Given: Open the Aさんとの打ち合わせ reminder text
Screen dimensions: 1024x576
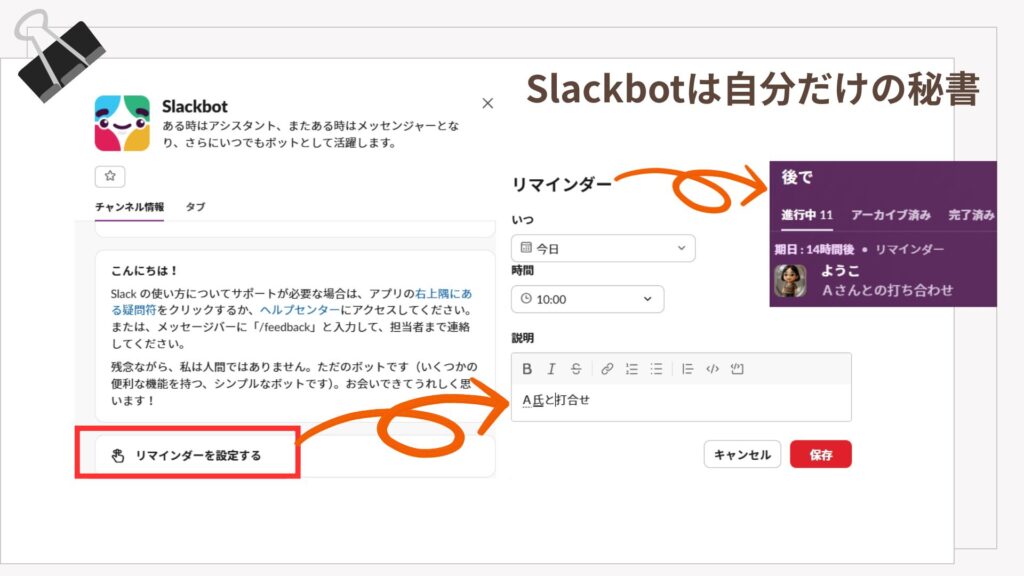Looking at the screenshot, I should 887,291.
